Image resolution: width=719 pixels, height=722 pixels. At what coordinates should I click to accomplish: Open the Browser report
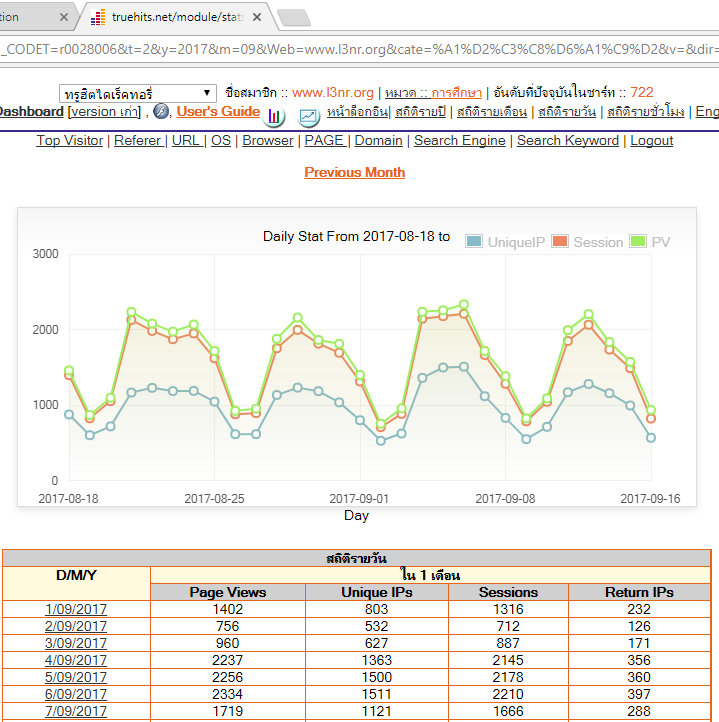click(268, 140)
